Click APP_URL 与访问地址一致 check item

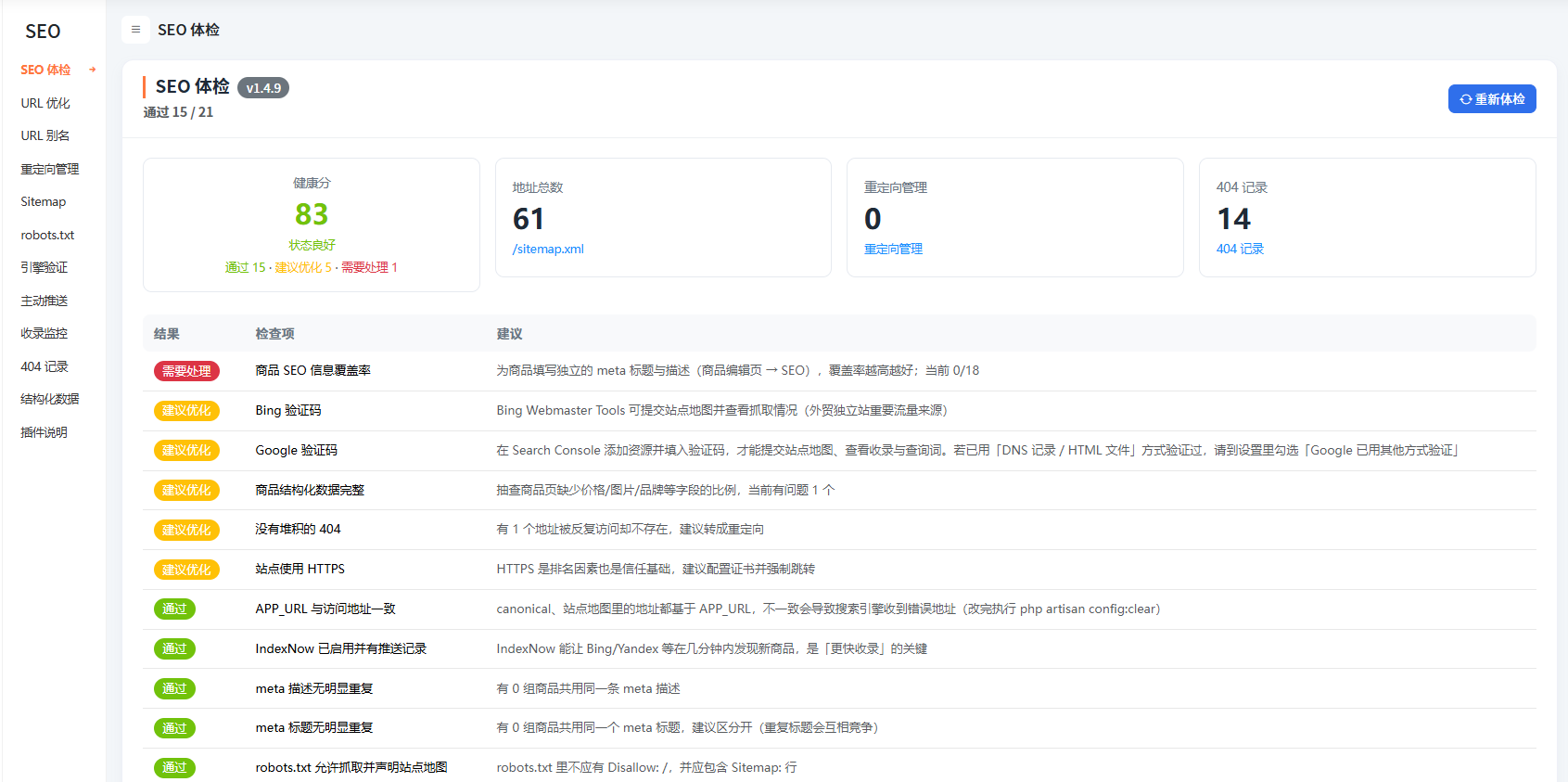click(x=325, y=609)
